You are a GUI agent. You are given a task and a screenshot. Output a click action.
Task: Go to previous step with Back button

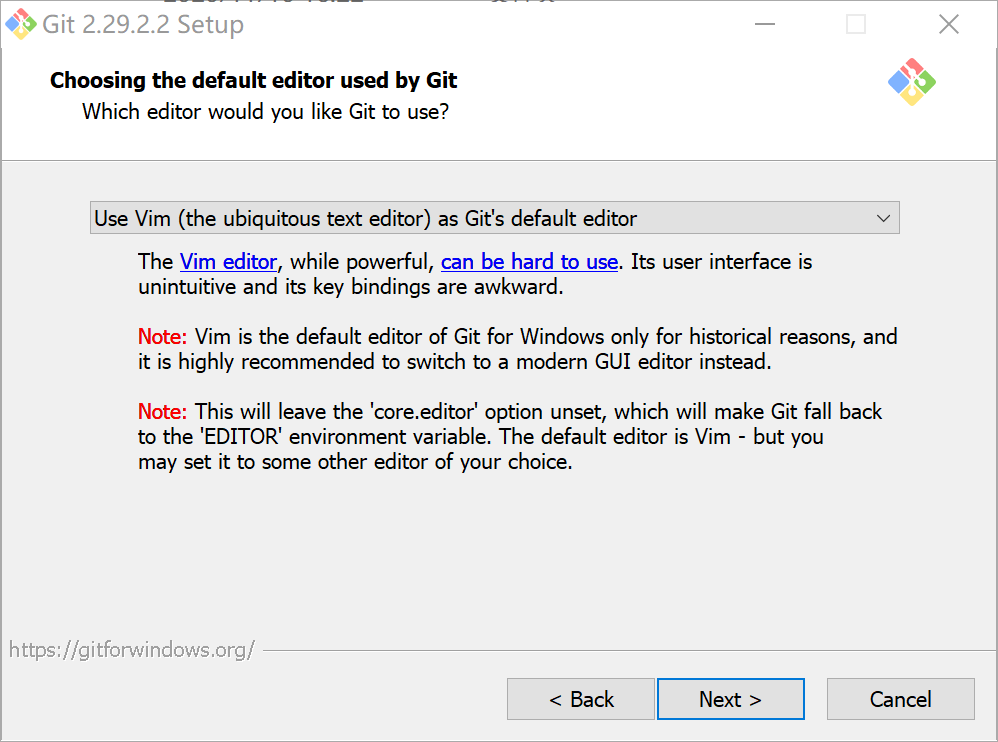580,699
